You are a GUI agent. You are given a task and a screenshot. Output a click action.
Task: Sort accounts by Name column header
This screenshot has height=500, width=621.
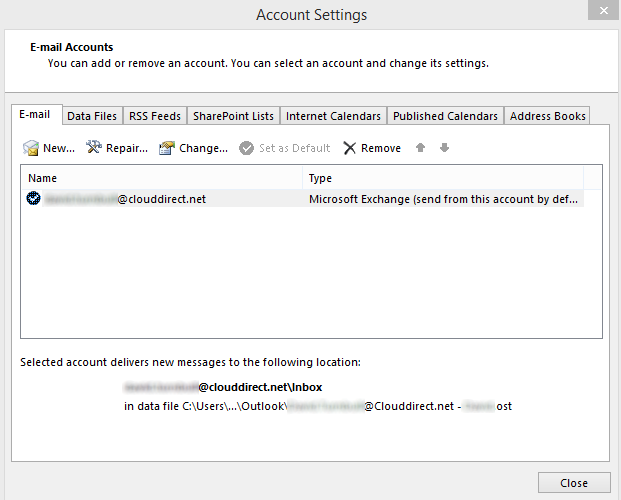tap(160, 178)
